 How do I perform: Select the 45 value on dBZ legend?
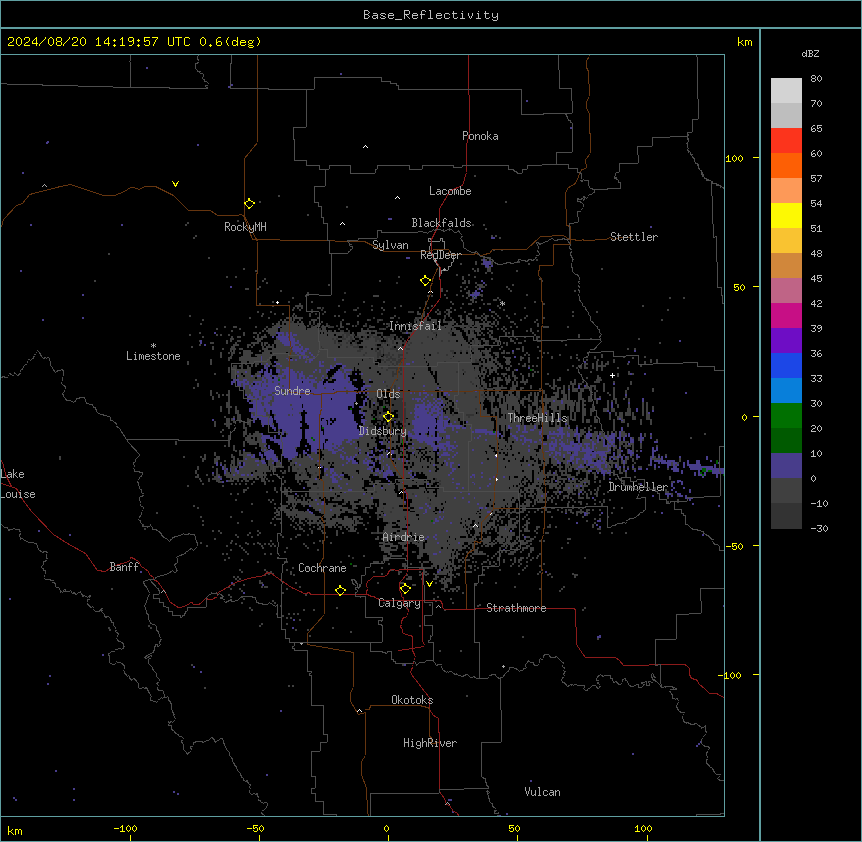(x=816, y=279)
